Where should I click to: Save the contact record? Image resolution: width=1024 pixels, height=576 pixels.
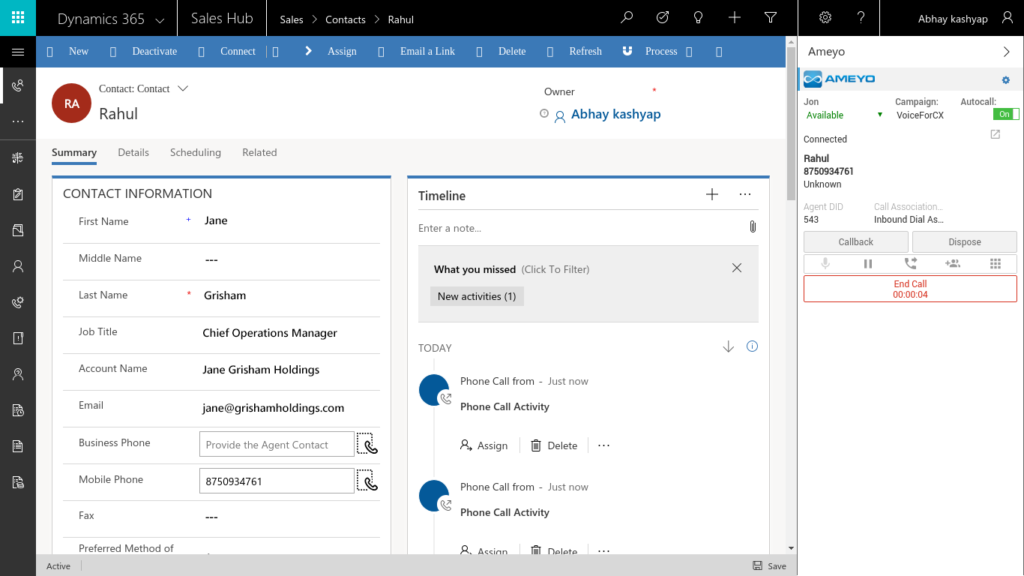[x=769, y=566]
